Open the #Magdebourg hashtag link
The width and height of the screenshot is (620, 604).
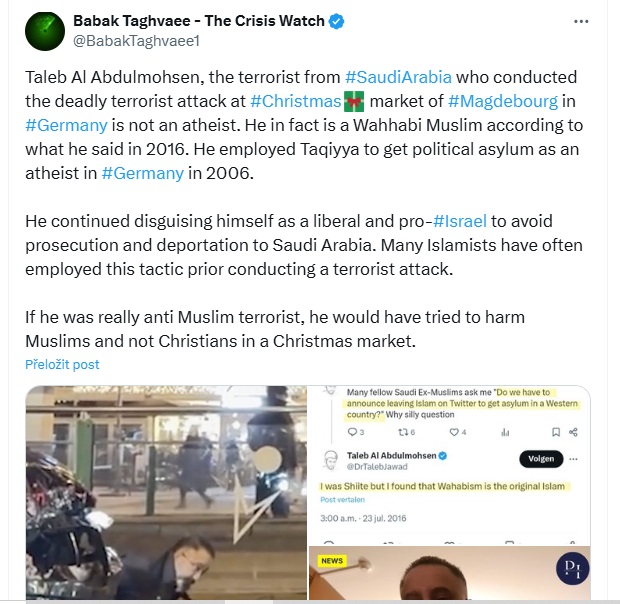click(503, 101)
